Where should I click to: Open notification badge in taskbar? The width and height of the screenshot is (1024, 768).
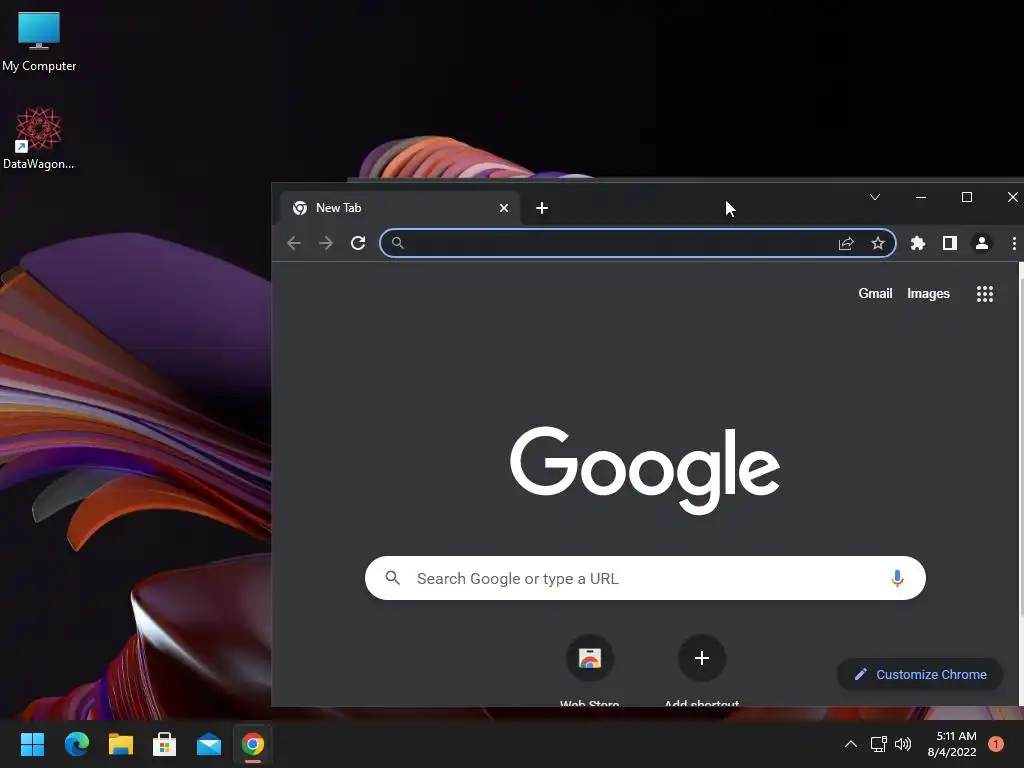click(x=995, y=744)
